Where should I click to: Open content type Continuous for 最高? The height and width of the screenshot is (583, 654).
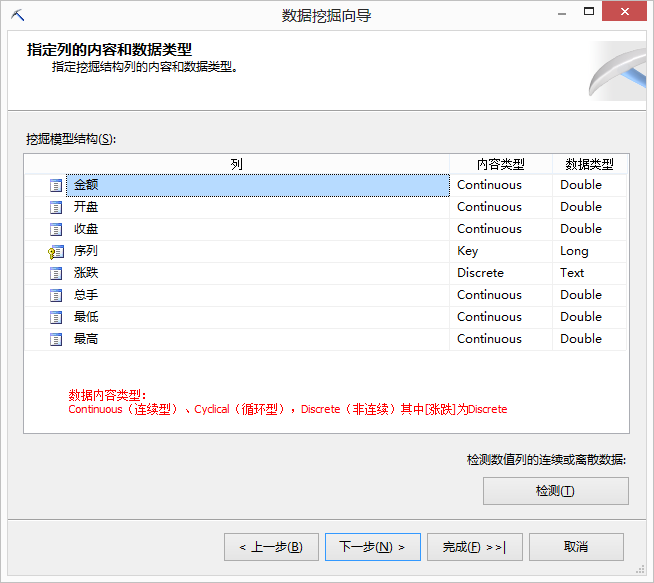(501, 339)
